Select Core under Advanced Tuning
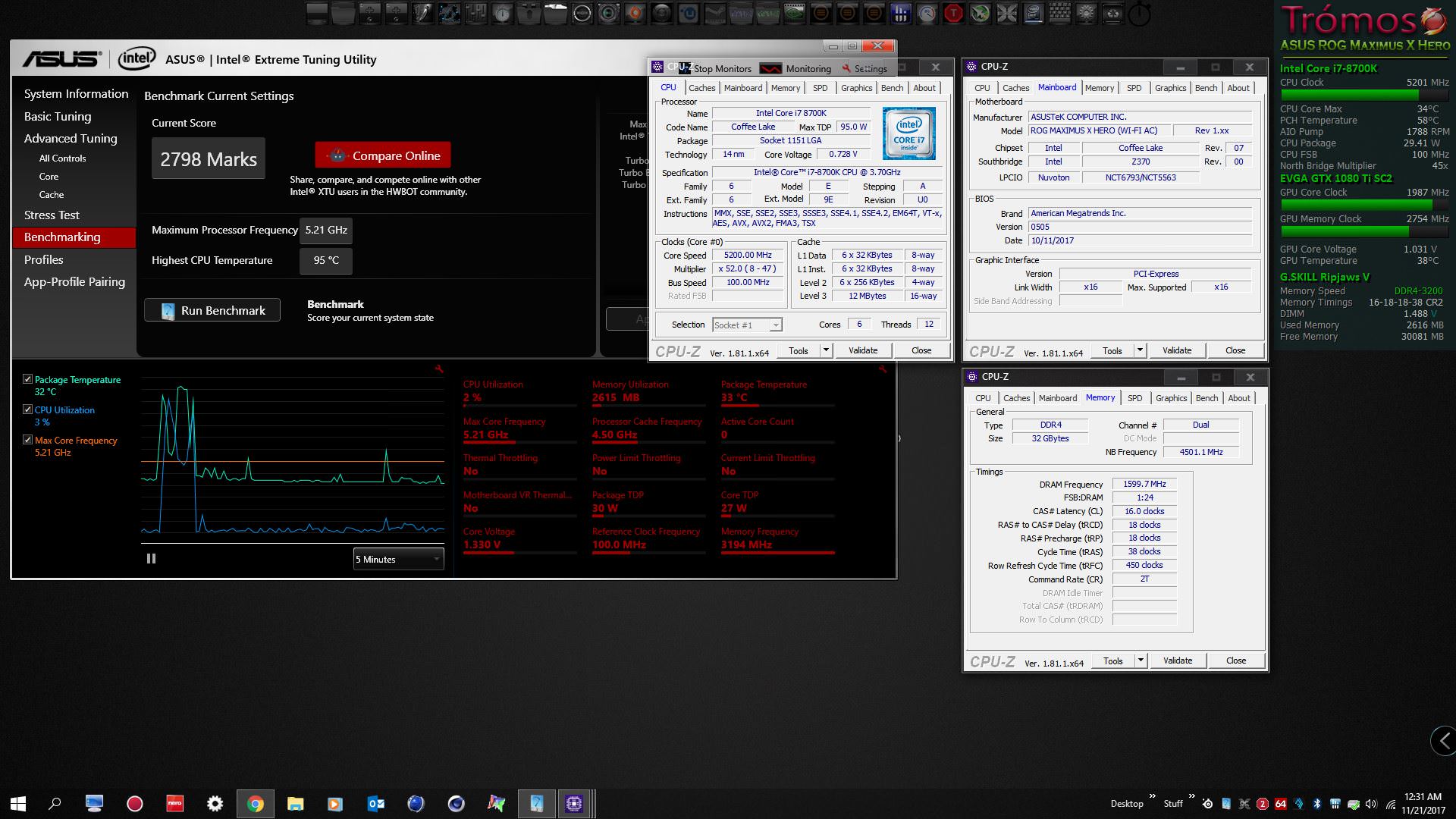Viewport: 1456px width, 819px height. pos(49,177)
